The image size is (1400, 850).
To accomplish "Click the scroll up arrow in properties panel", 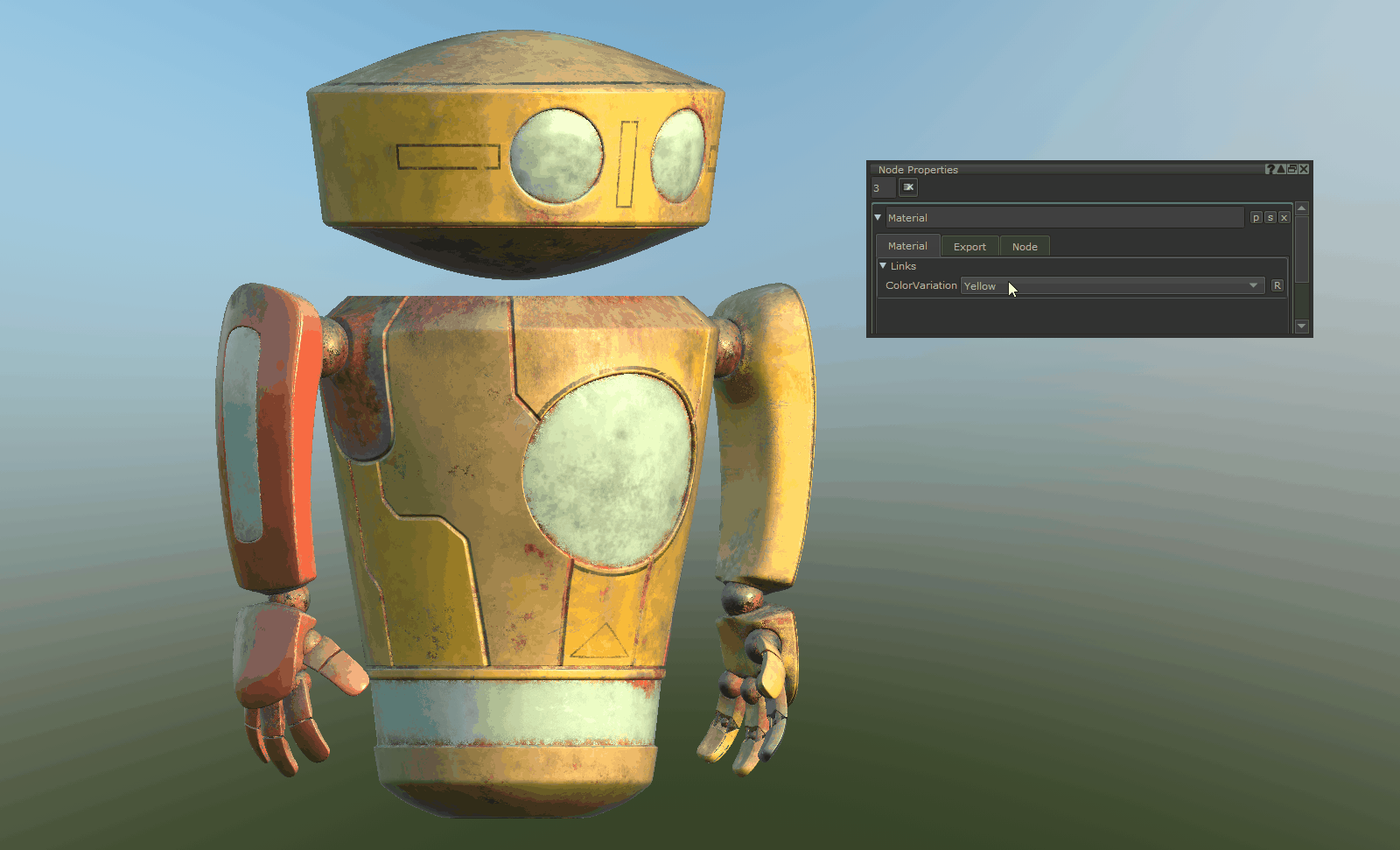I will point(1301,208).
